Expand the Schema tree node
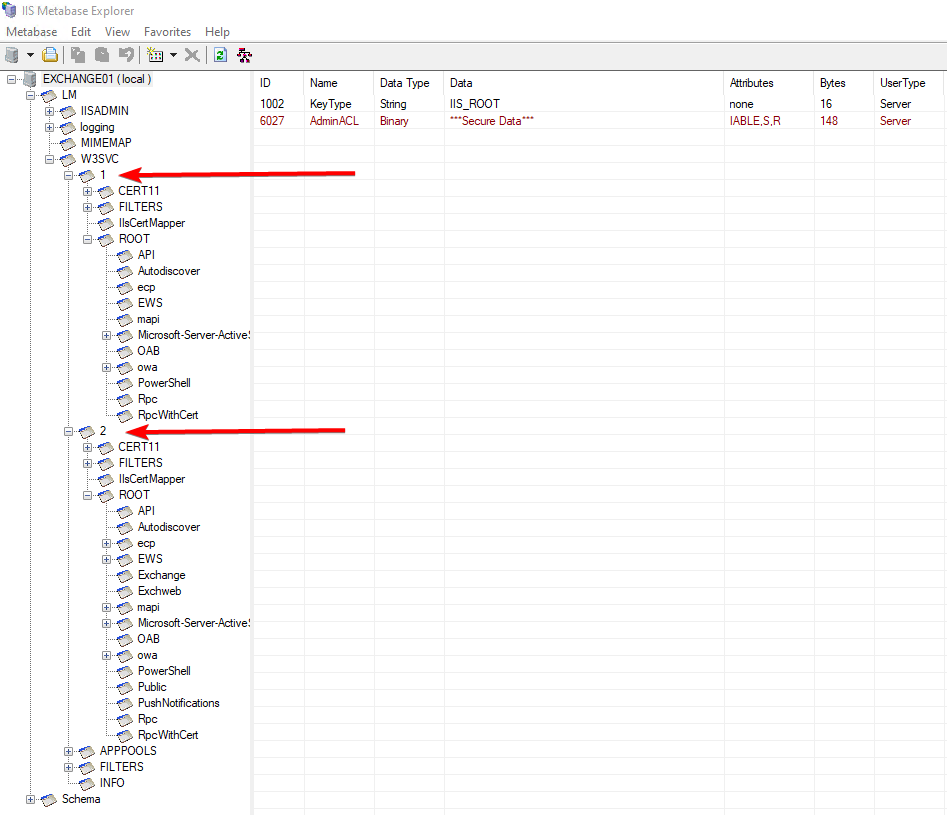The image size is (947, 815). click(x=31, y=799)
